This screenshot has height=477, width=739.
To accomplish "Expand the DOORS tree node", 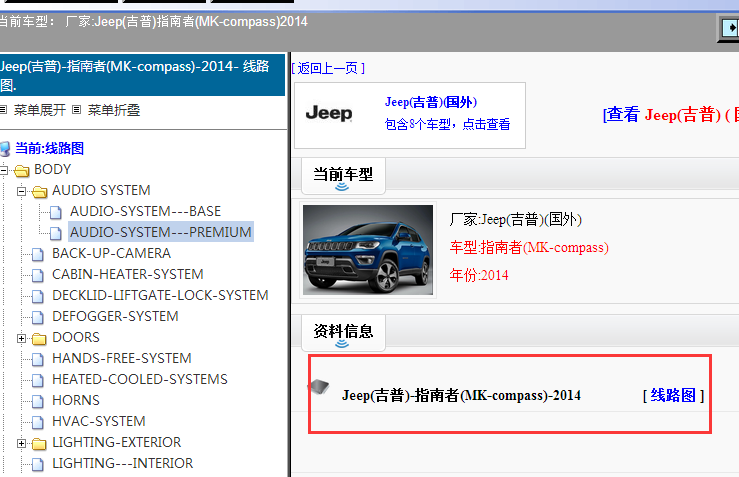I will point(21,338).
